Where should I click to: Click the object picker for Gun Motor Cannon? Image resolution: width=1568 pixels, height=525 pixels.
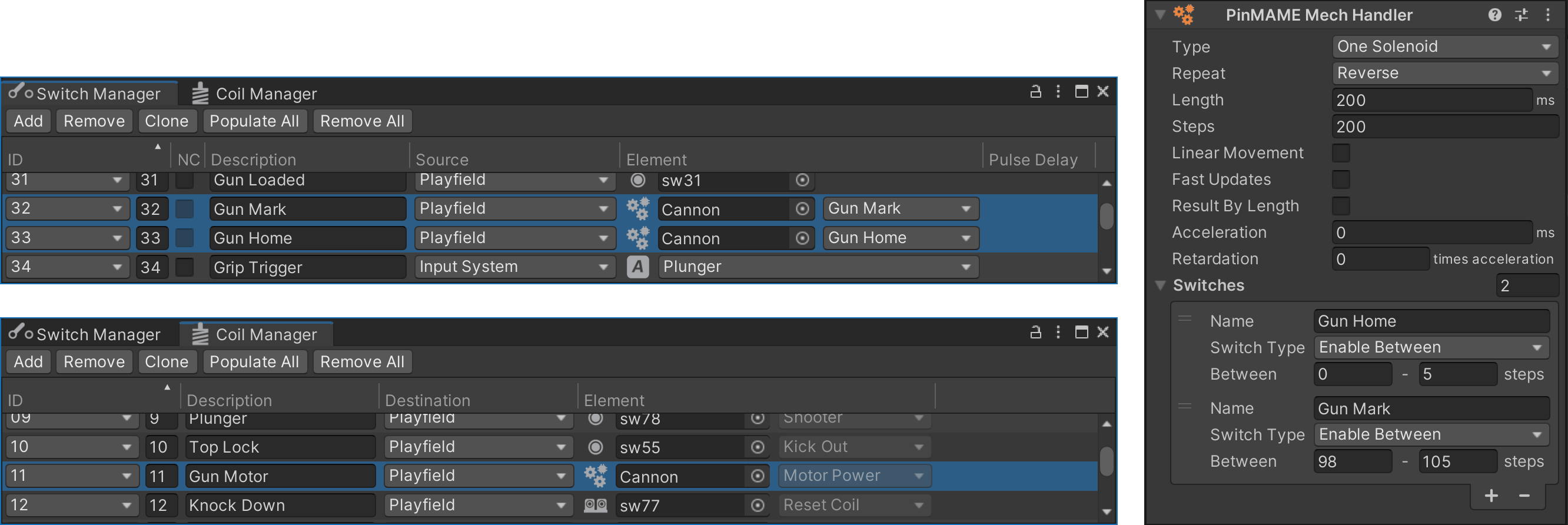[x=757, y=476]
